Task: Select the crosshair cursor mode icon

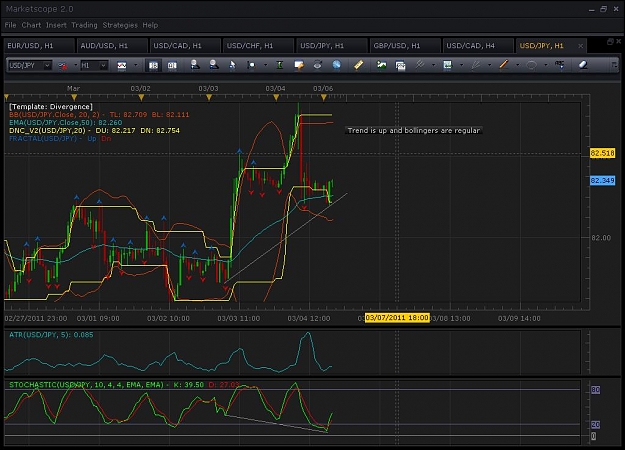Action: click(x=251, y=65)
